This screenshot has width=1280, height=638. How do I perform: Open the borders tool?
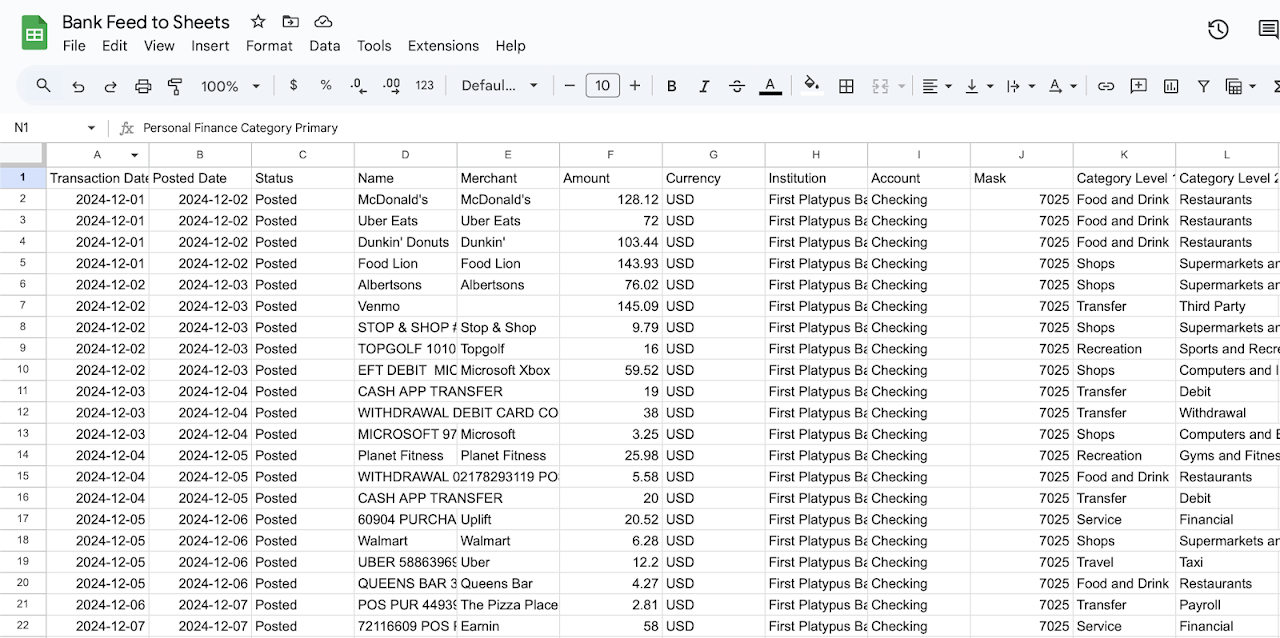[x=846, y=86]
